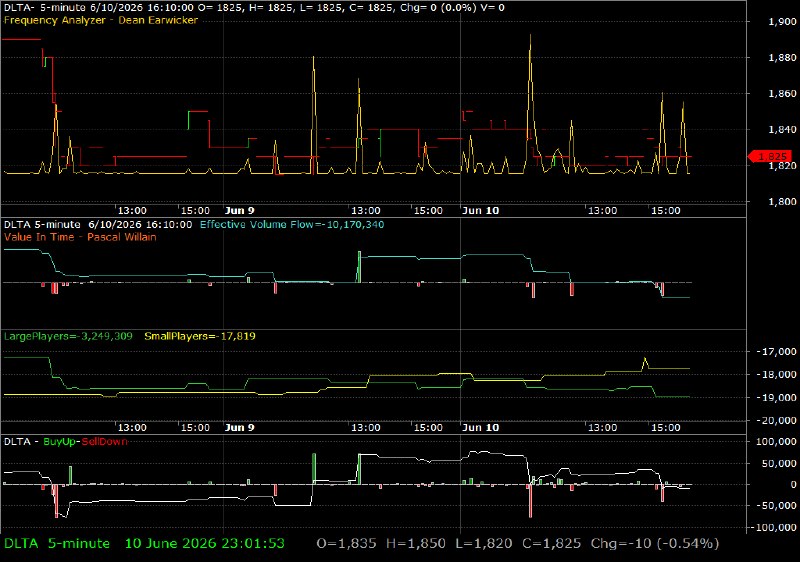The image size is (800, 562).
Task: Click the 1,900 price axis label
Action: [782, 21]
